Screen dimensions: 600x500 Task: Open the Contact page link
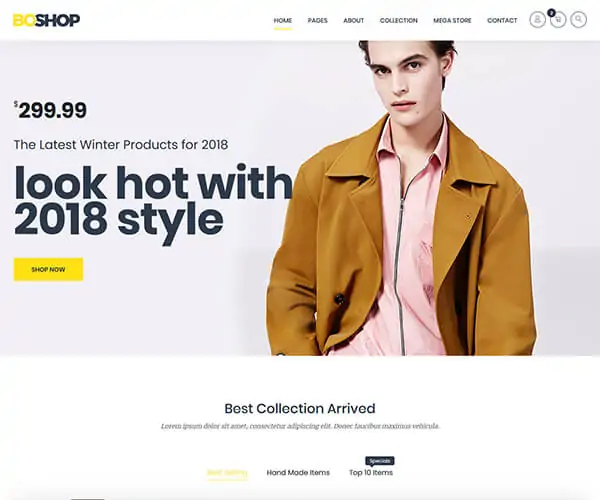[502, 21]
